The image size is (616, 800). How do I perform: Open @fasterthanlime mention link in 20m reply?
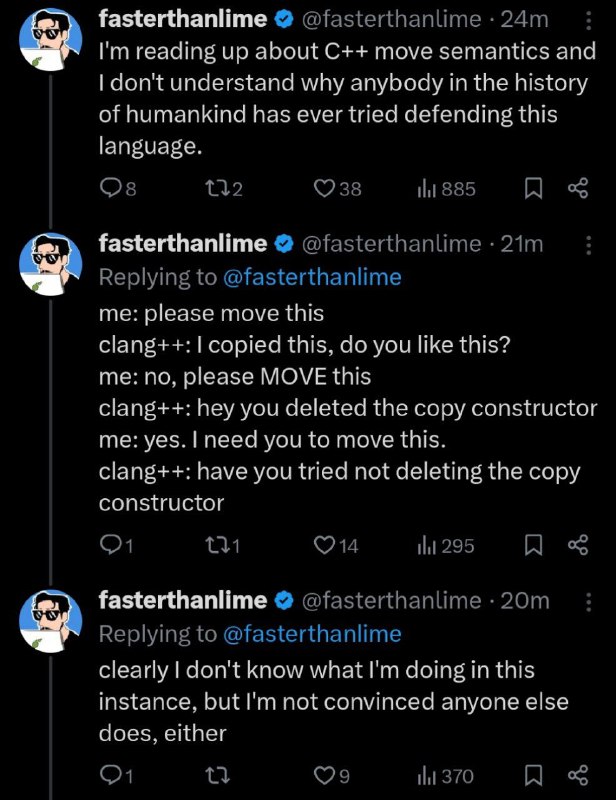point(312,634)
